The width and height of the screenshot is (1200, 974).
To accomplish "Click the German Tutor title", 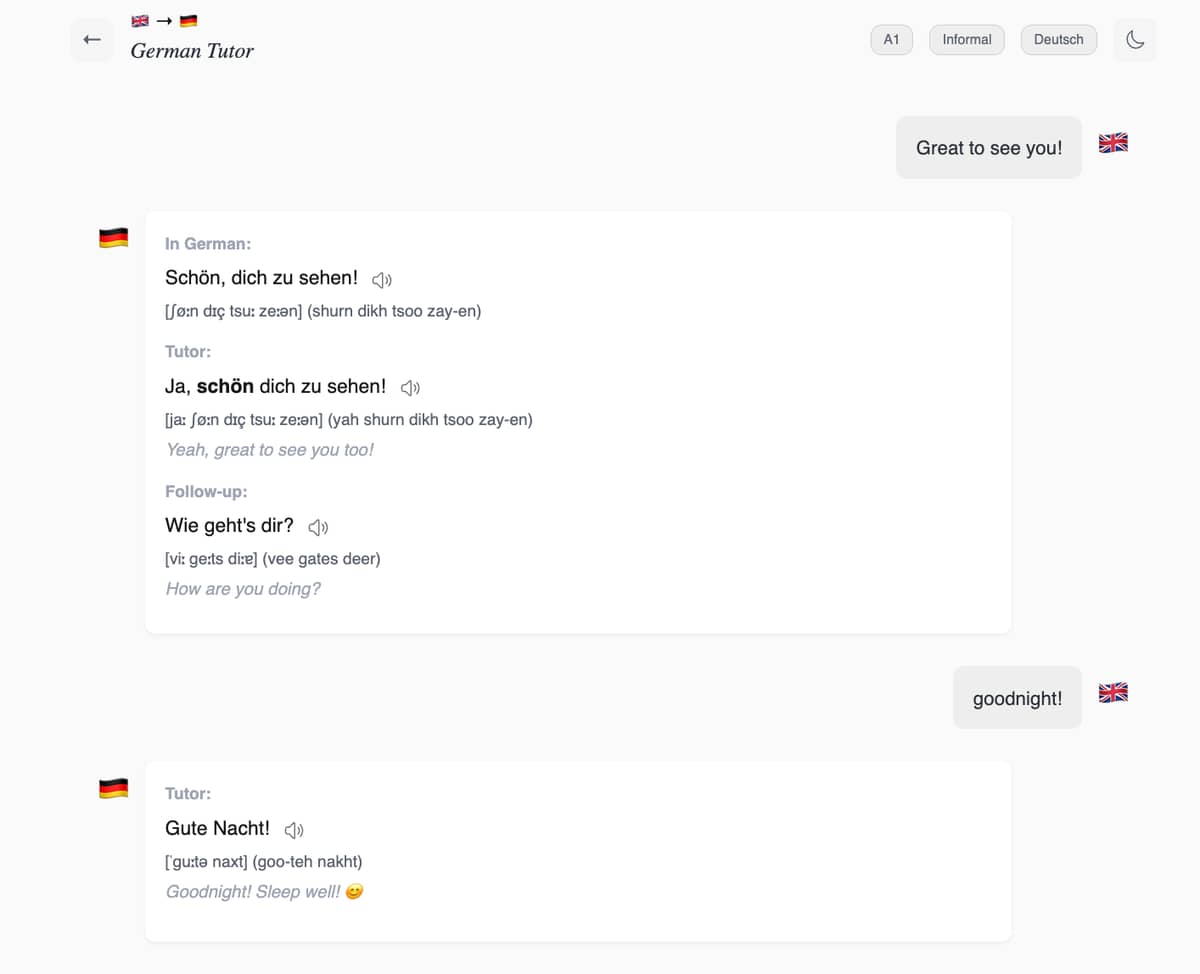I will 192,51.
